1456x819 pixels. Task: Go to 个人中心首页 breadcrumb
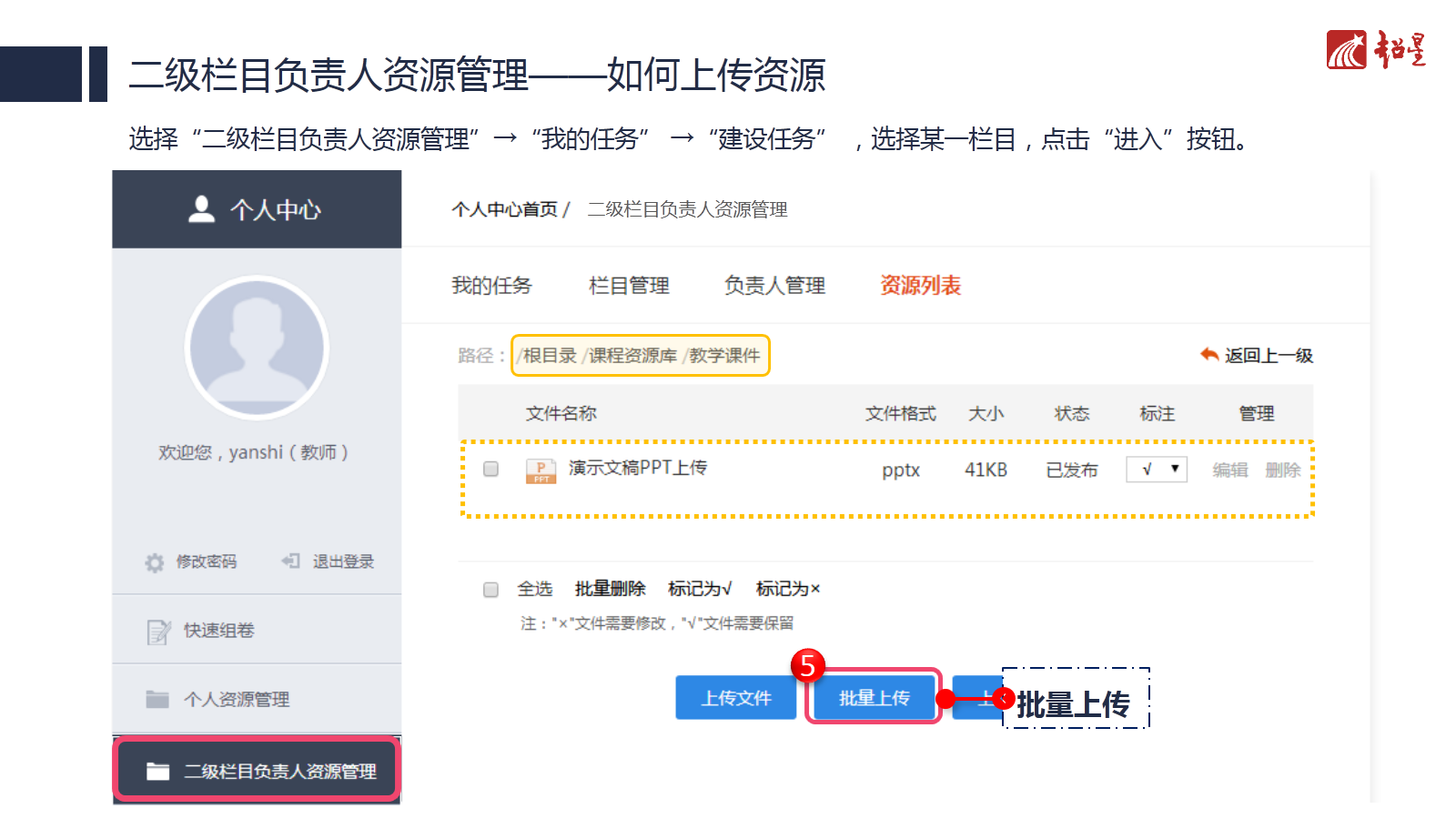[x=504, y=209]
